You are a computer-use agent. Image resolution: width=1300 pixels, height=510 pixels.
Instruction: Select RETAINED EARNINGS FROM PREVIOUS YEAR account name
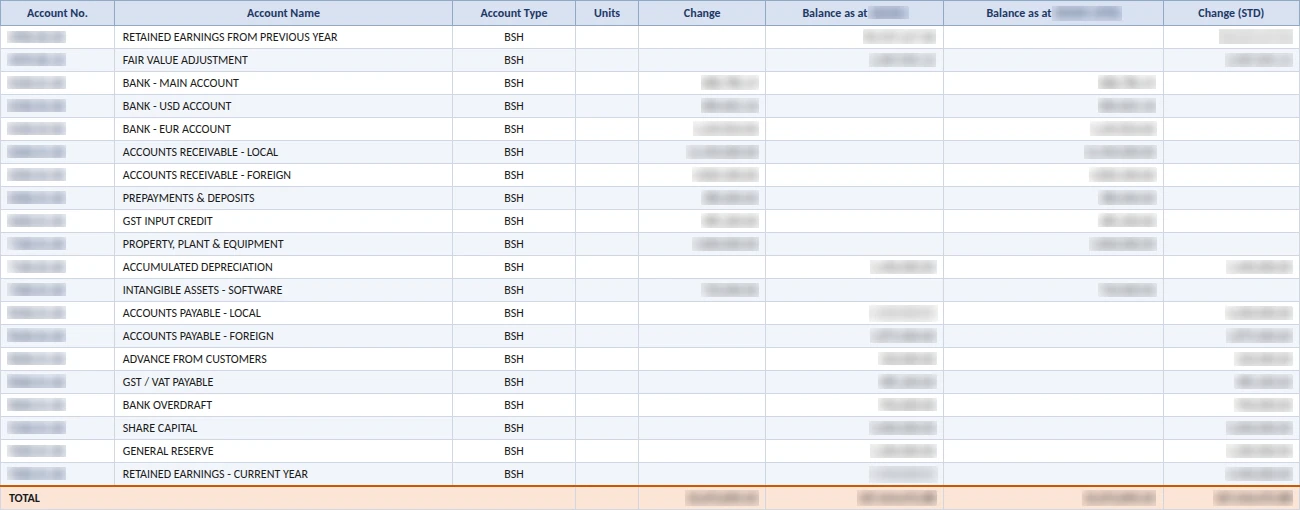tap(230, 37)
